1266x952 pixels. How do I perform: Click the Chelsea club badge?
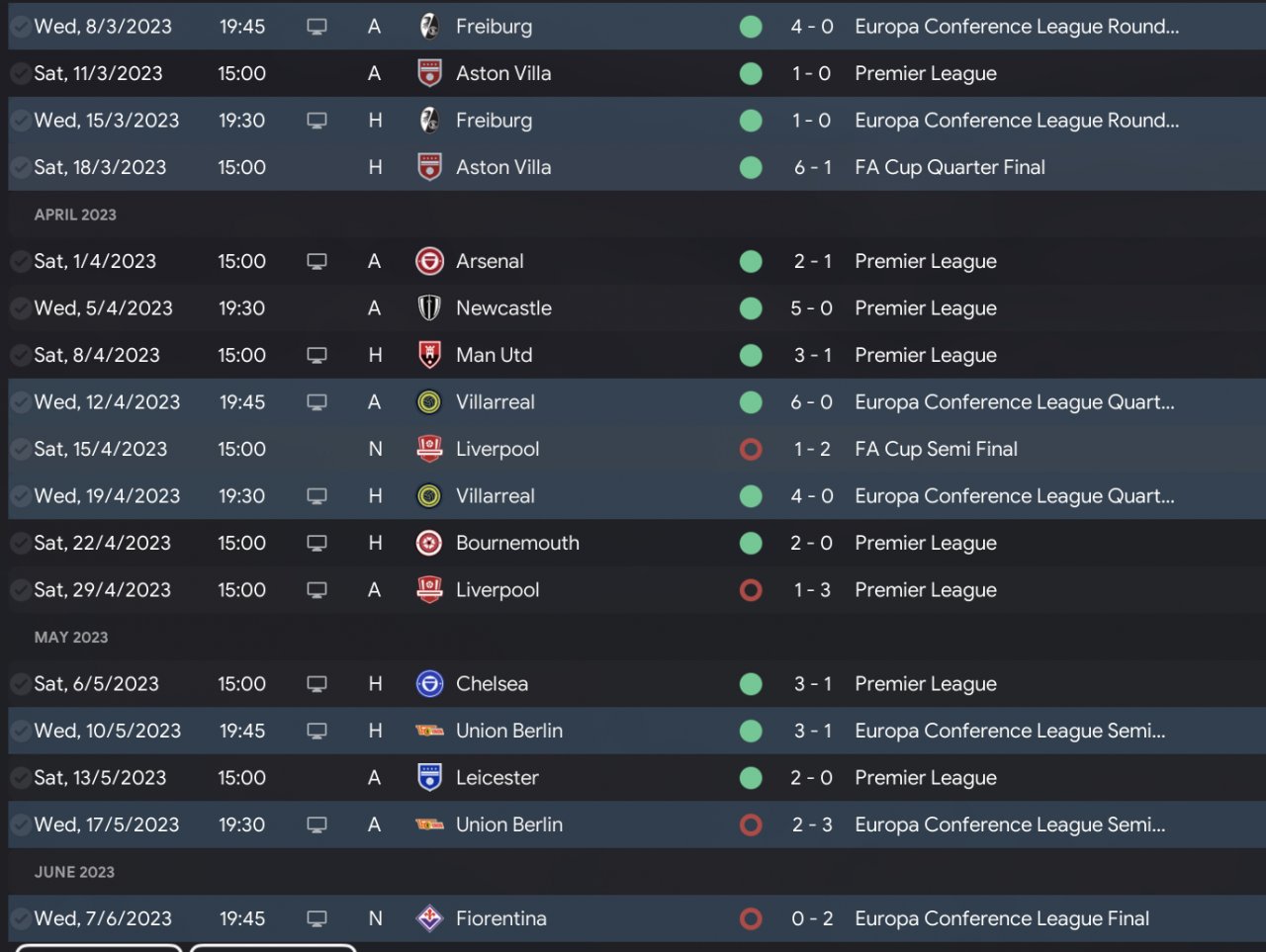(x=429, y=684)
